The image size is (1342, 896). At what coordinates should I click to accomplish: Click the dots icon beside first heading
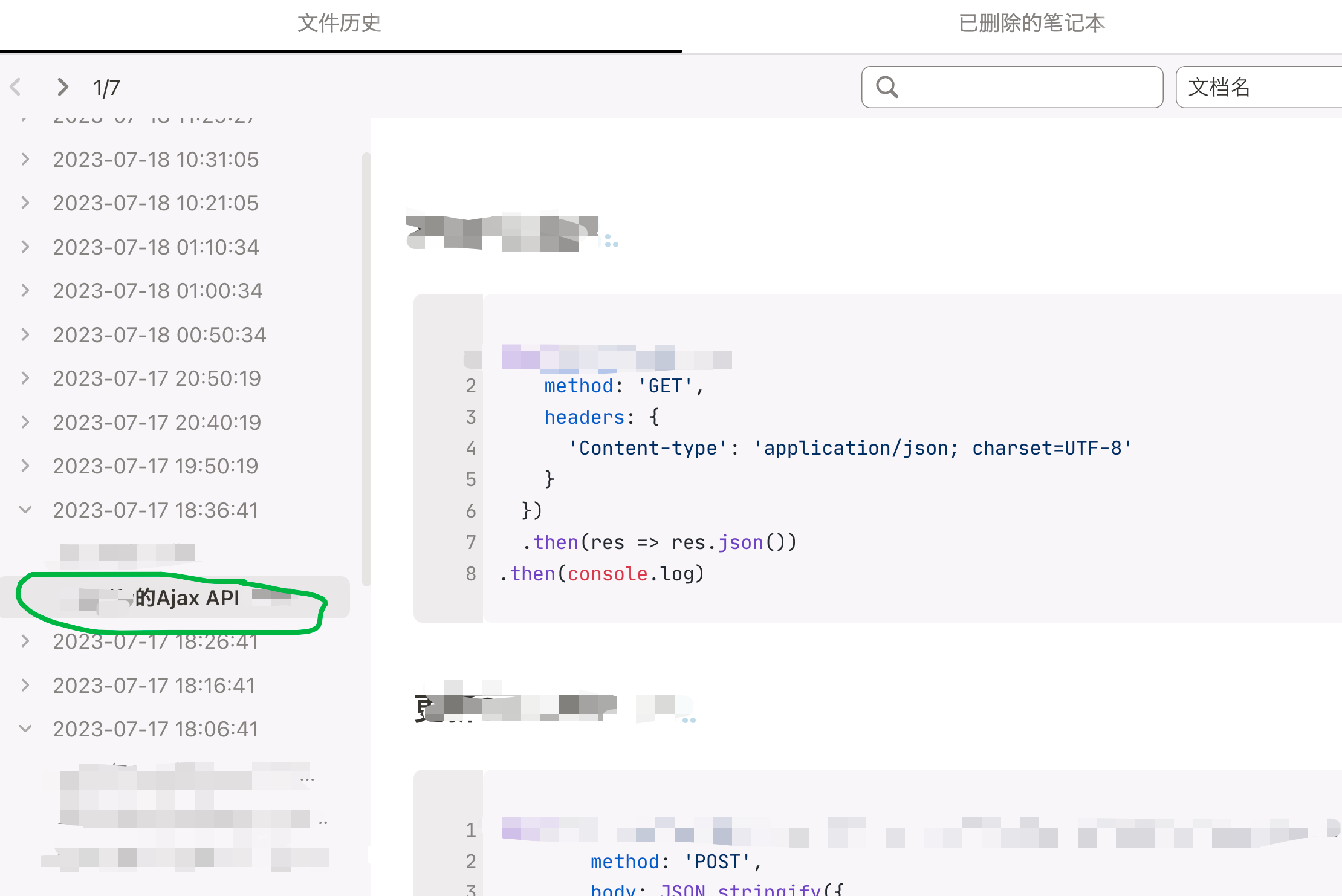click(x=611, y=241)
